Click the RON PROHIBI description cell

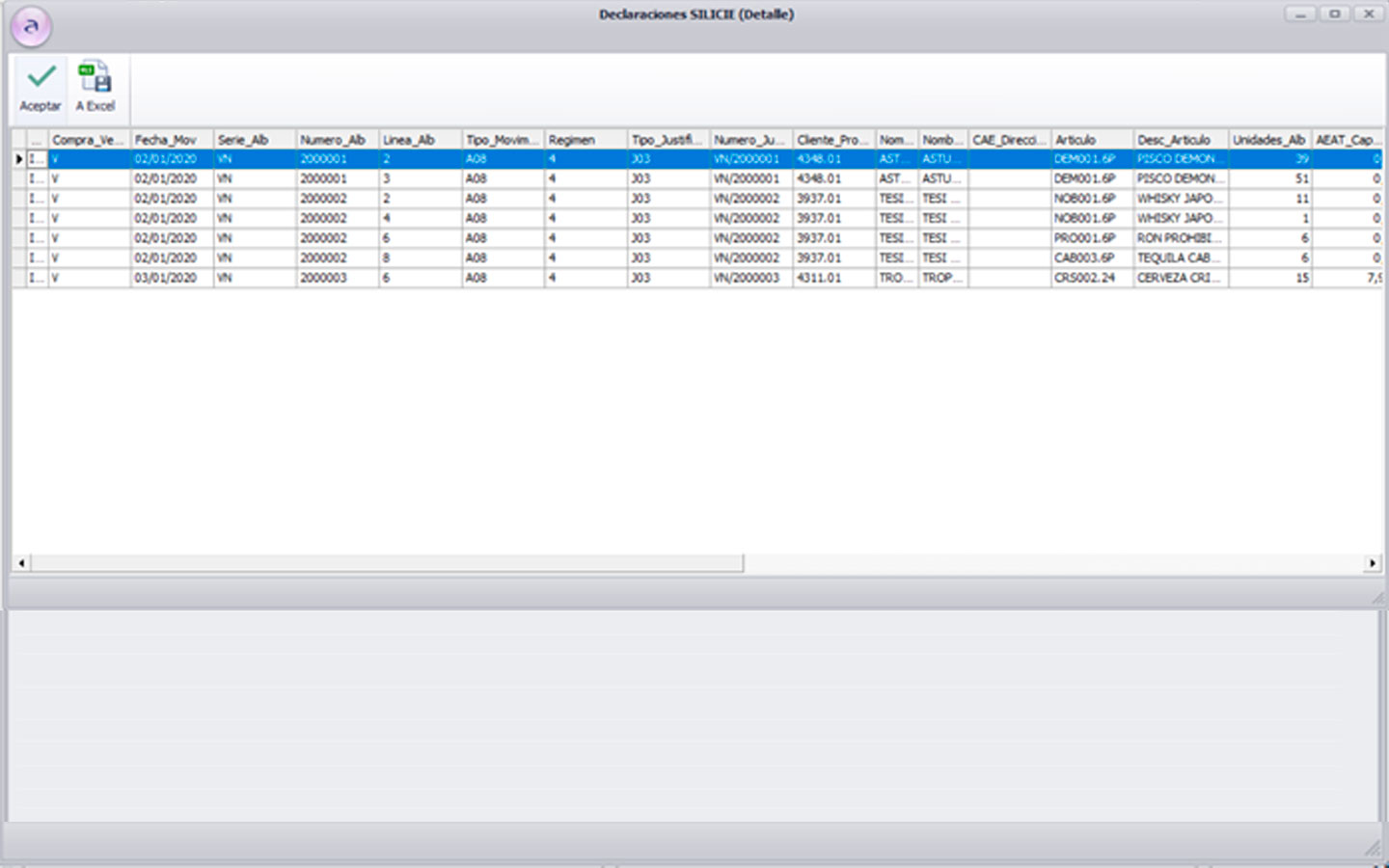click(x=1179, y=238)
